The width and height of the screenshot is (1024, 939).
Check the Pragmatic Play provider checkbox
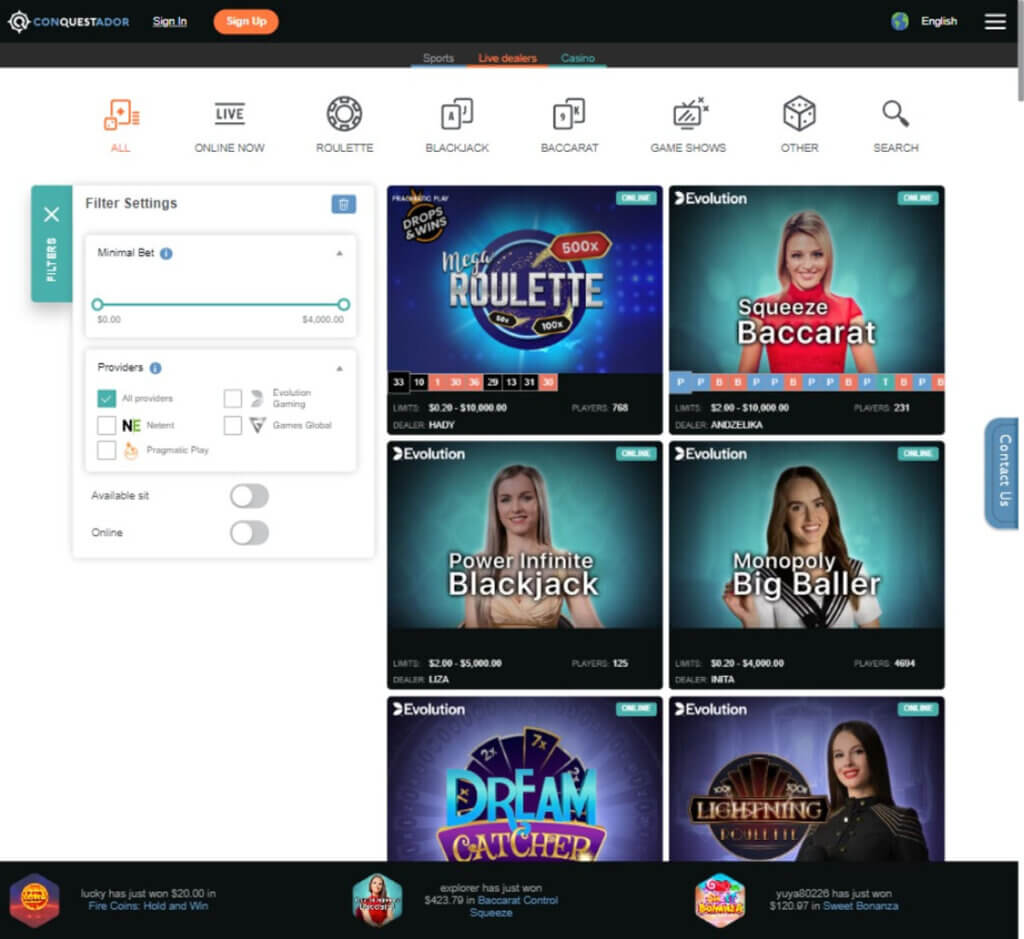tap(106, 450)
